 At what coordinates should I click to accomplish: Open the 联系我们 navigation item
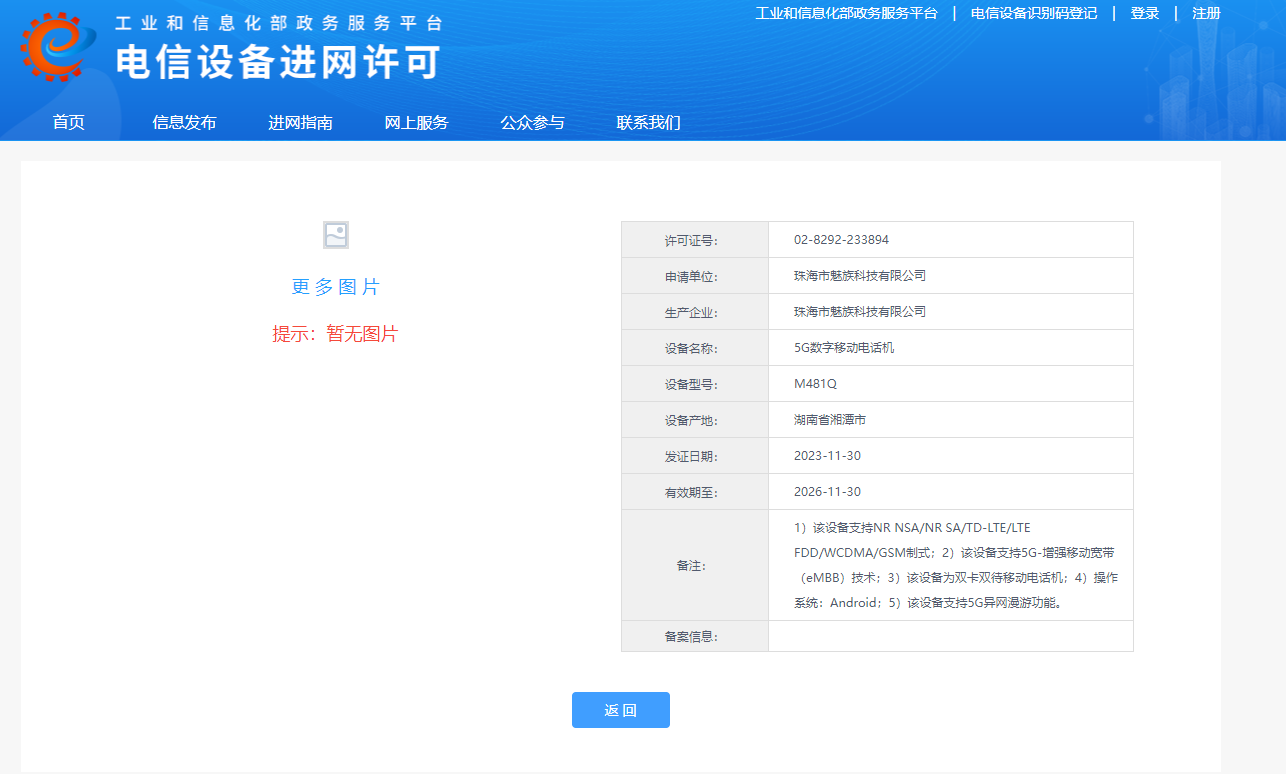648,123
